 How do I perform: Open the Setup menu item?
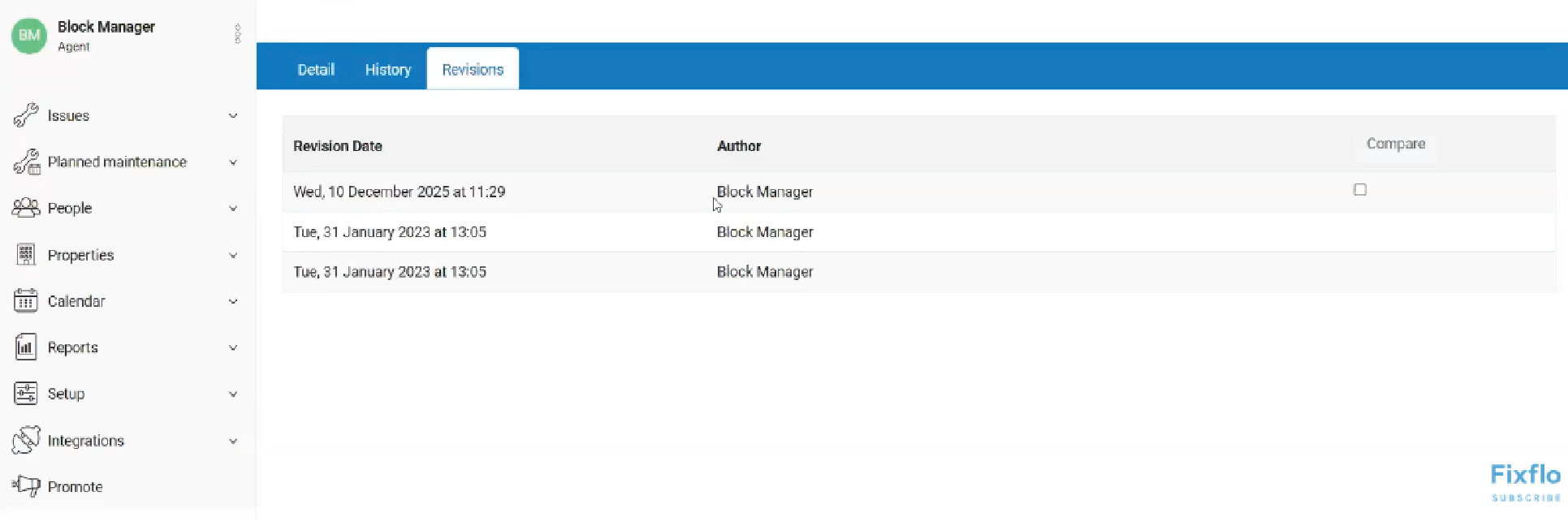[66, 394]
